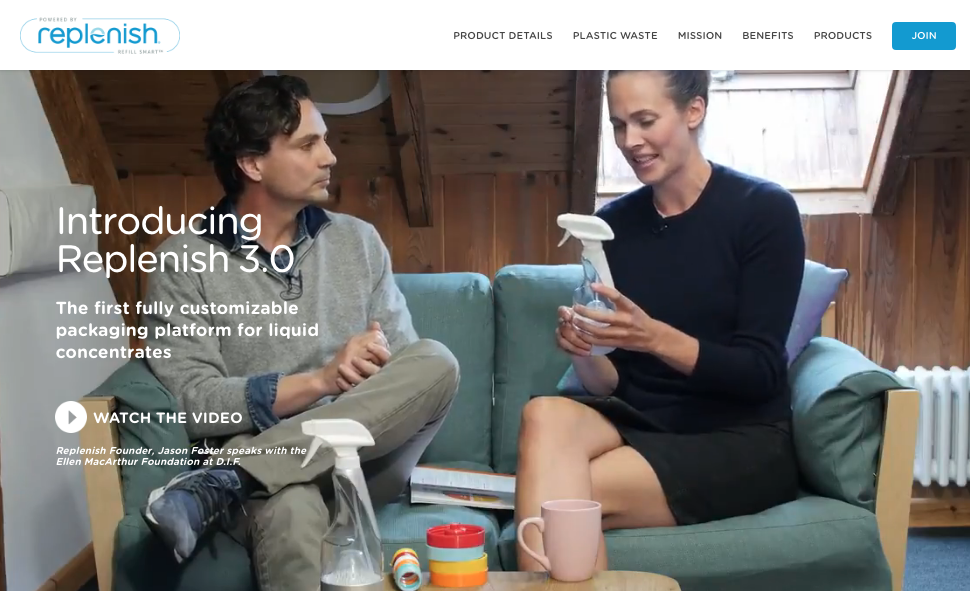This screenshot has height=591, width=970.
Task: Click the blue Join button
Action: (924, 36)
